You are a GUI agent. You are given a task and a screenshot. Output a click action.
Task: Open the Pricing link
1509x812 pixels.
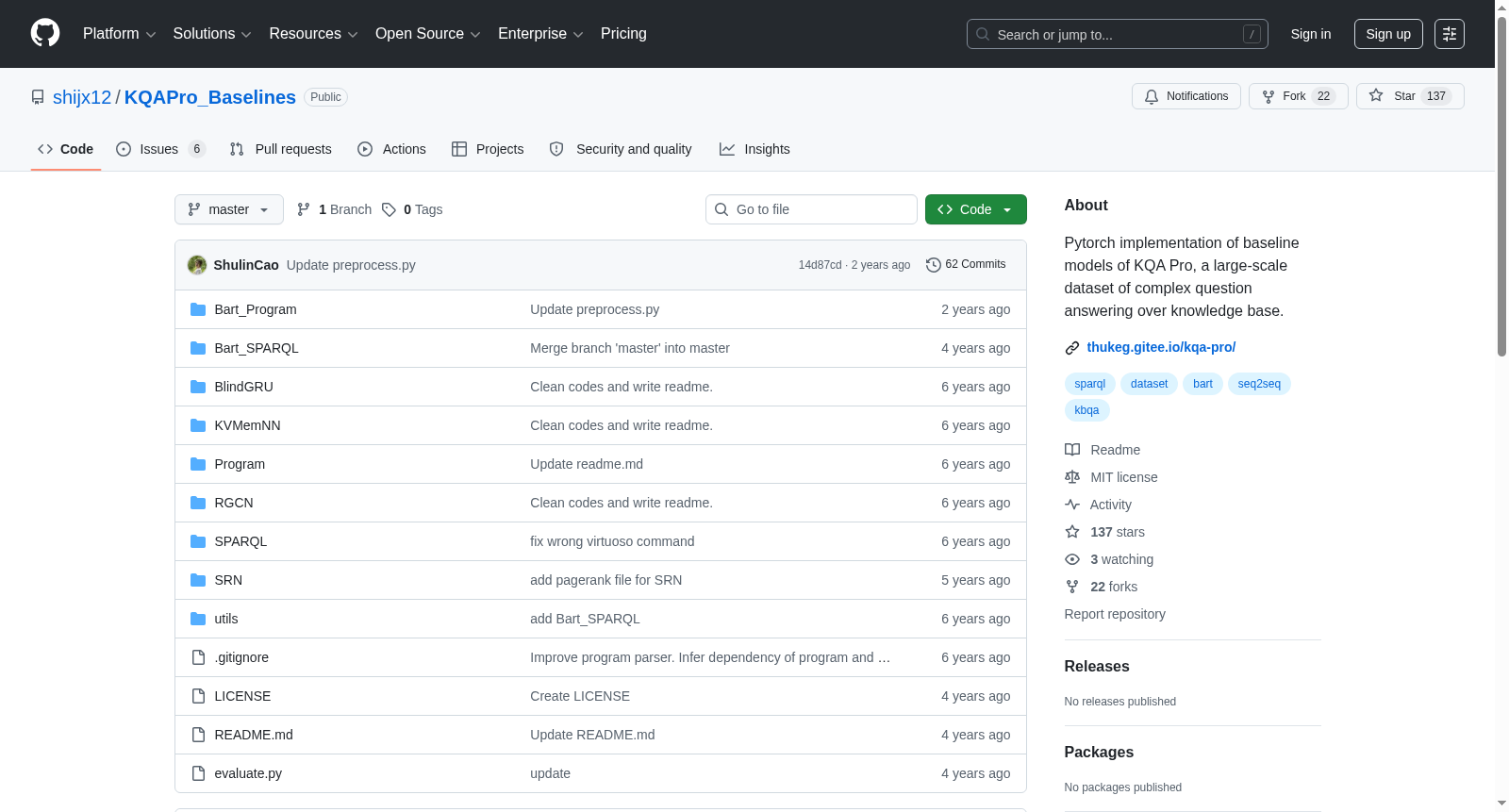623,34
